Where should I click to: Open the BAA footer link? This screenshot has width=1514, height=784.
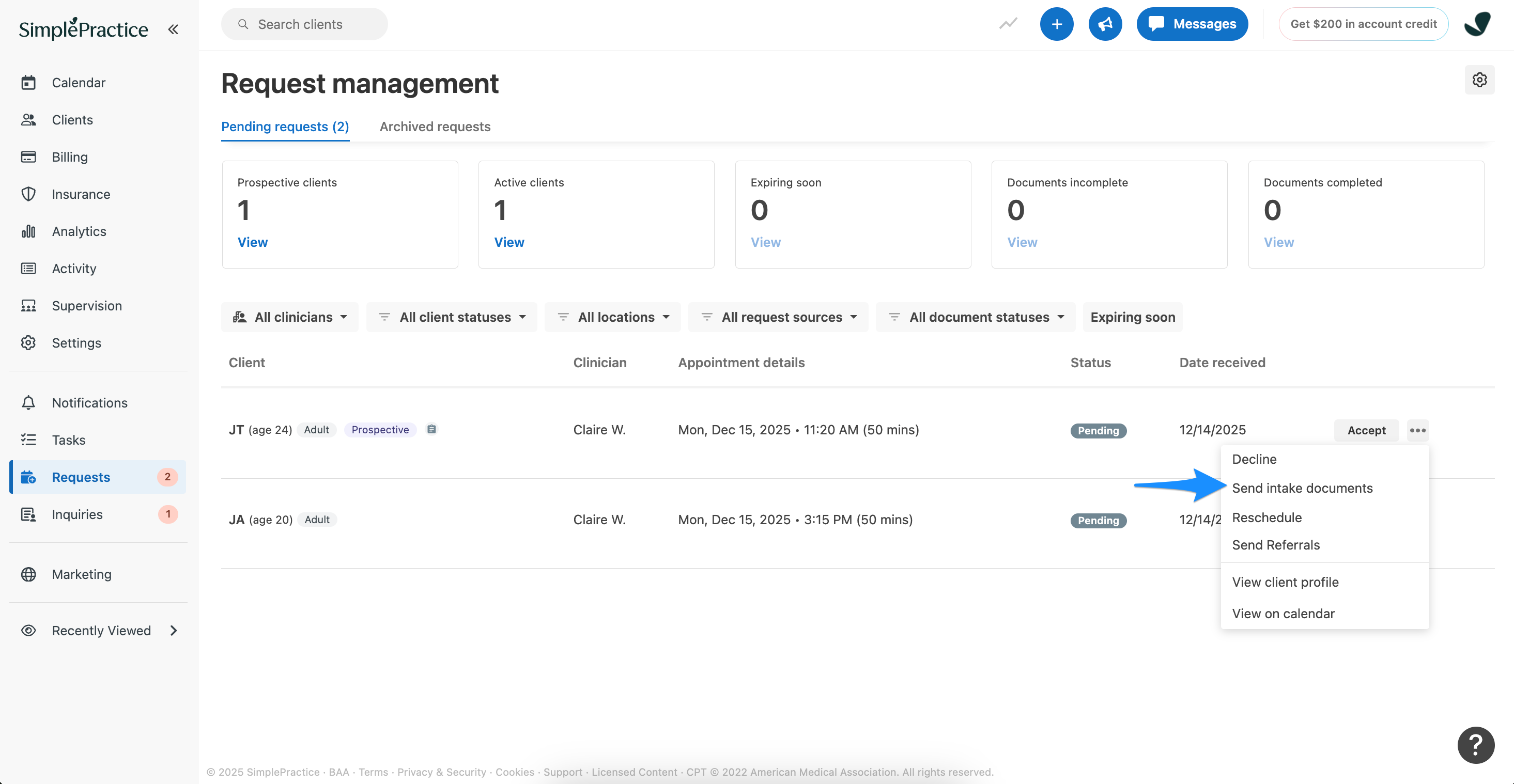pyautogui.click(x=338, y=772)
